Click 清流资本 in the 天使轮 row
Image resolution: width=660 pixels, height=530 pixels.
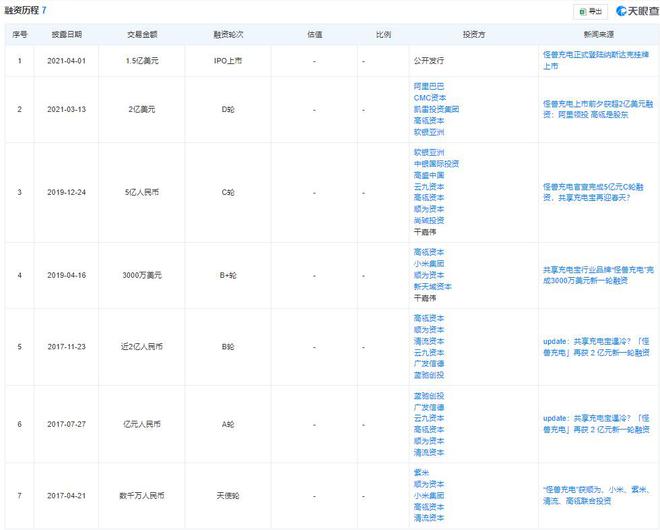pos(428,518)
